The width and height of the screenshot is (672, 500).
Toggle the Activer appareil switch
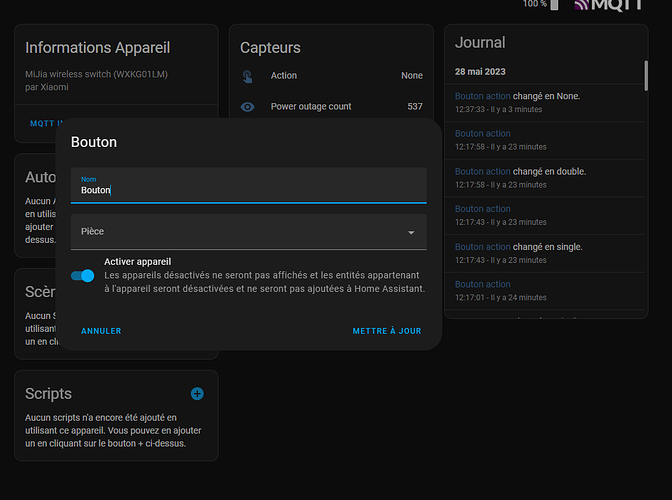tap(83, 275)
